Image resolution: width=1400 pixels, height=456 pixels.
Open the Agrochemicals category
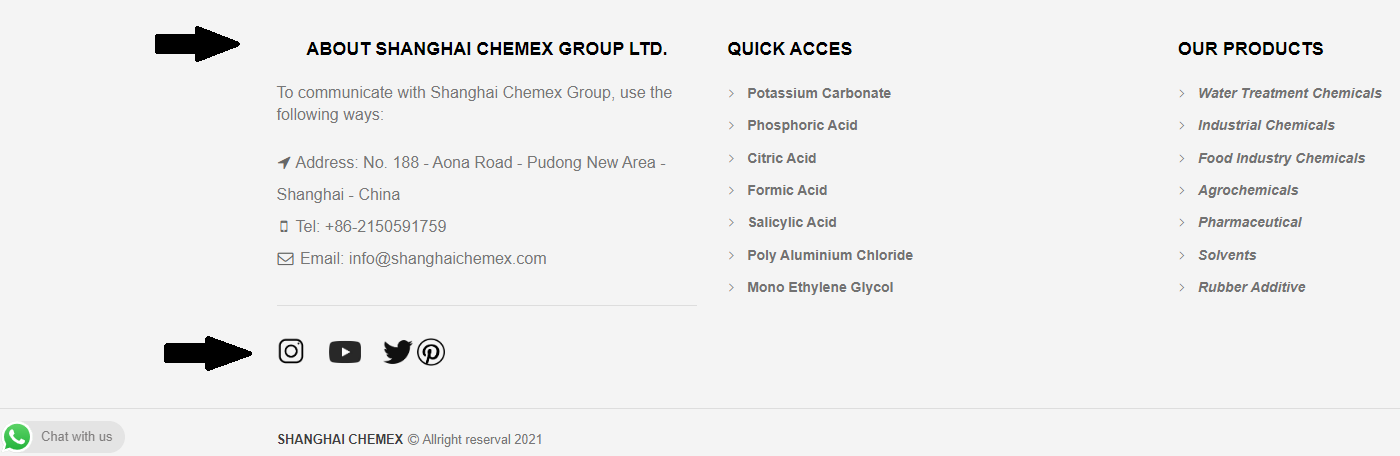pos(1248,190)
